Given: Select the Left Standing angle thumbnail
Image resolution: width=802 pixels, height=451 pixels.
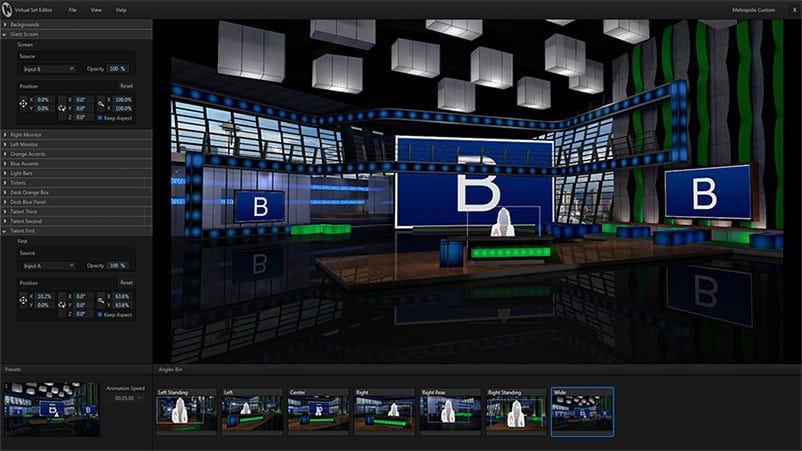Looking at the screenshot, I should coord(186,412).
